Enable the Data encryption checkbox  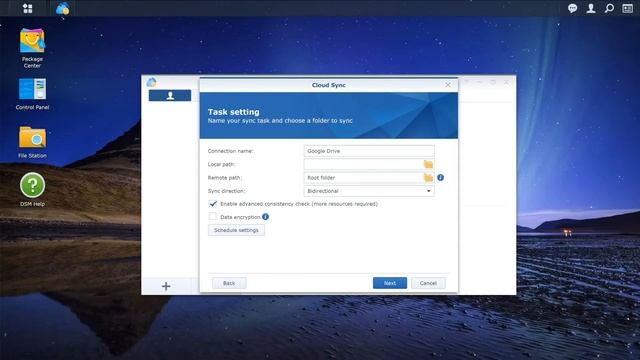pyautogui.click(x=213, y=216)
